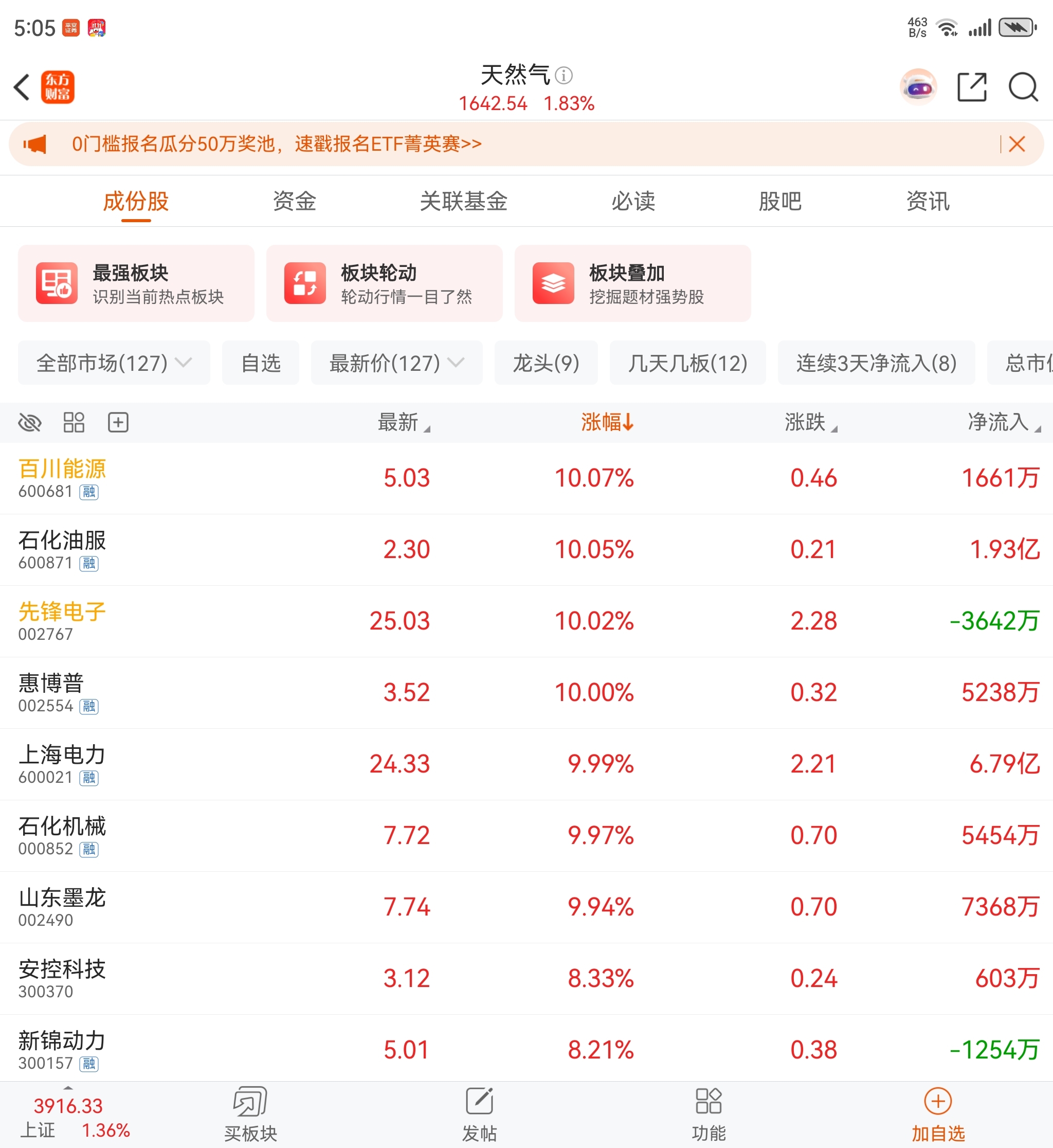The height and width of the screenshot is (1148, 1053).
Task: Select the 龙头(9) filter chip
Action: [x=546, y=363]
